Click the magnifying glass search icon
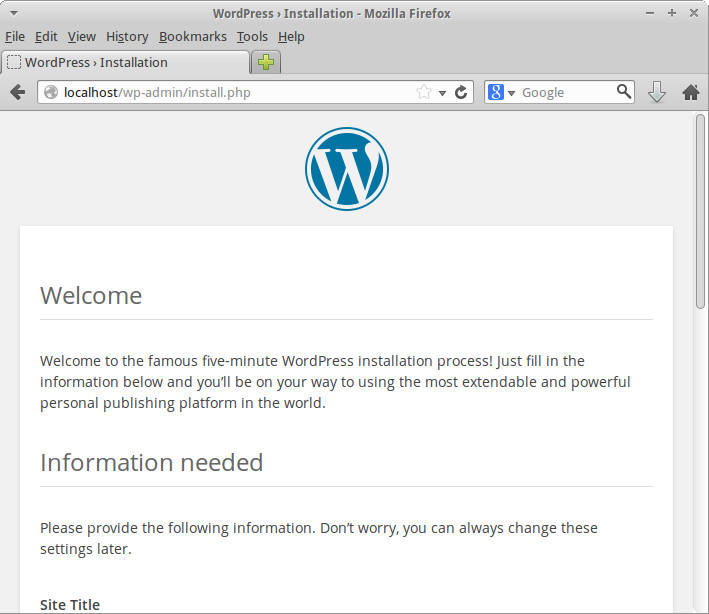This screenshot has width=709, height=614. click(x=624, y=92)
